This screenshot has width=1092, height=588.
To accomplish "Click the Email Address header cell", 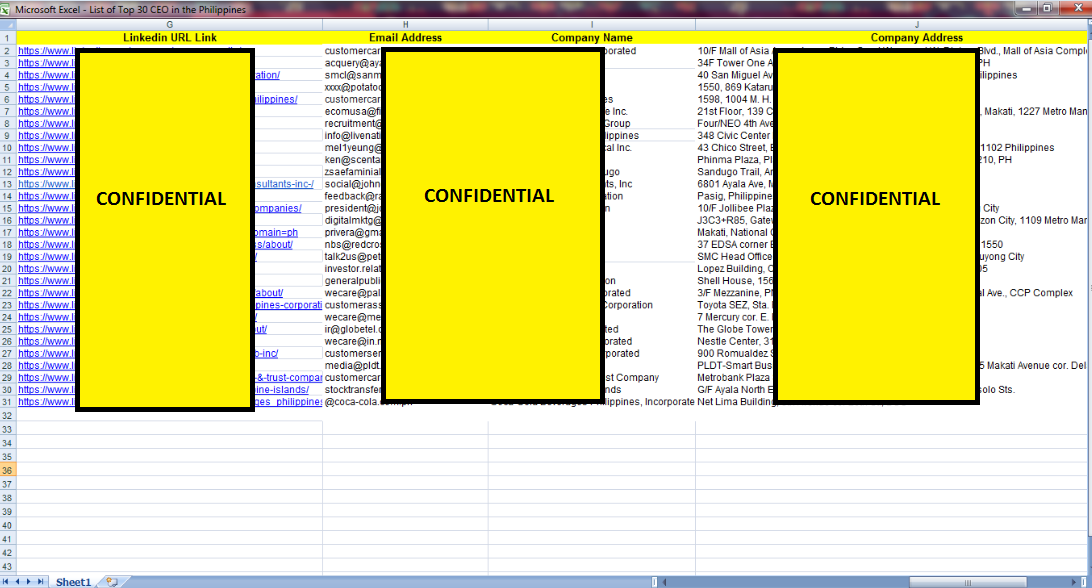I will point(405,38).
